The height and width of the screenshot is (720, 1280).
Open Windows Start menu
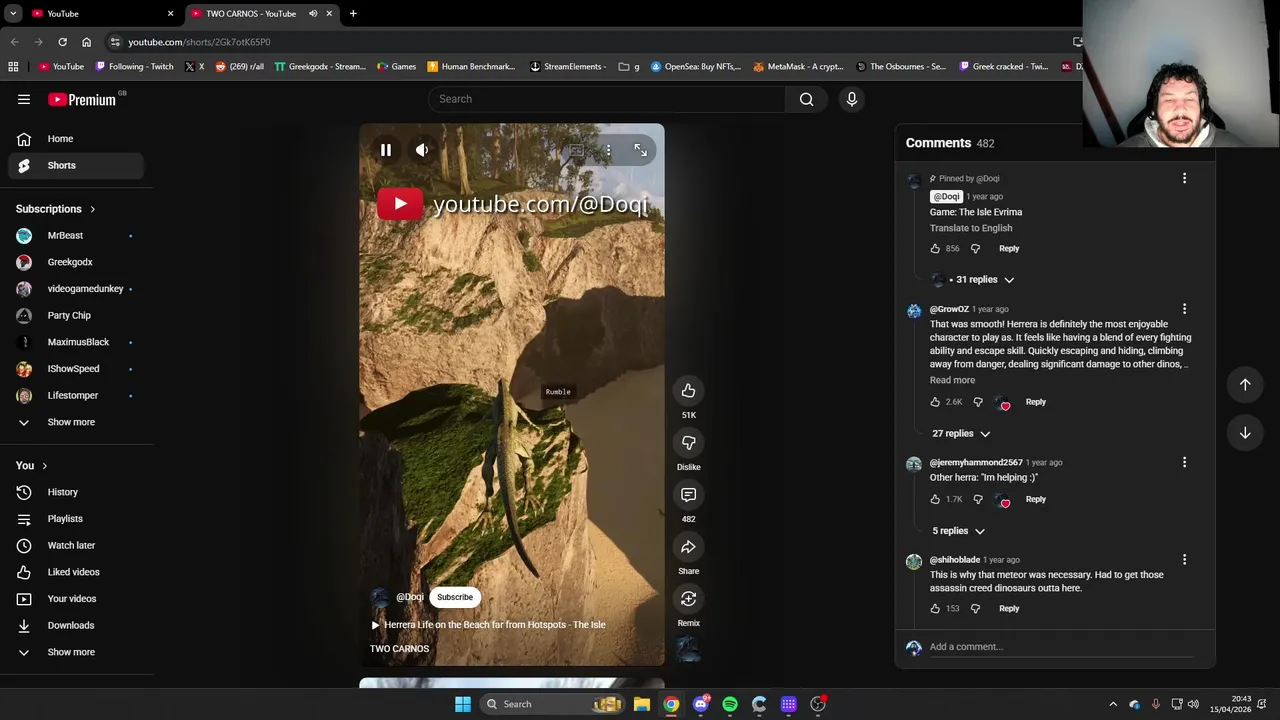[462, 704]
